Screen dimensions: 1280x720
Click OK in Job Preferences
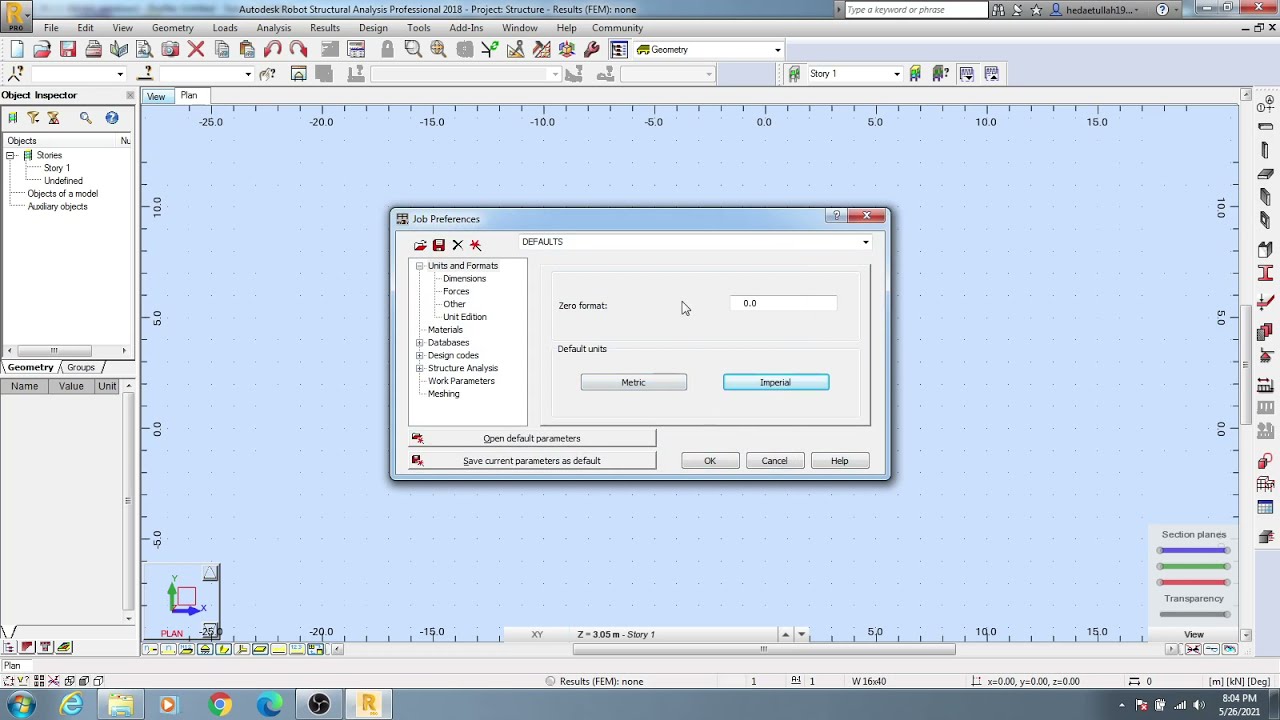coord(710,461)
